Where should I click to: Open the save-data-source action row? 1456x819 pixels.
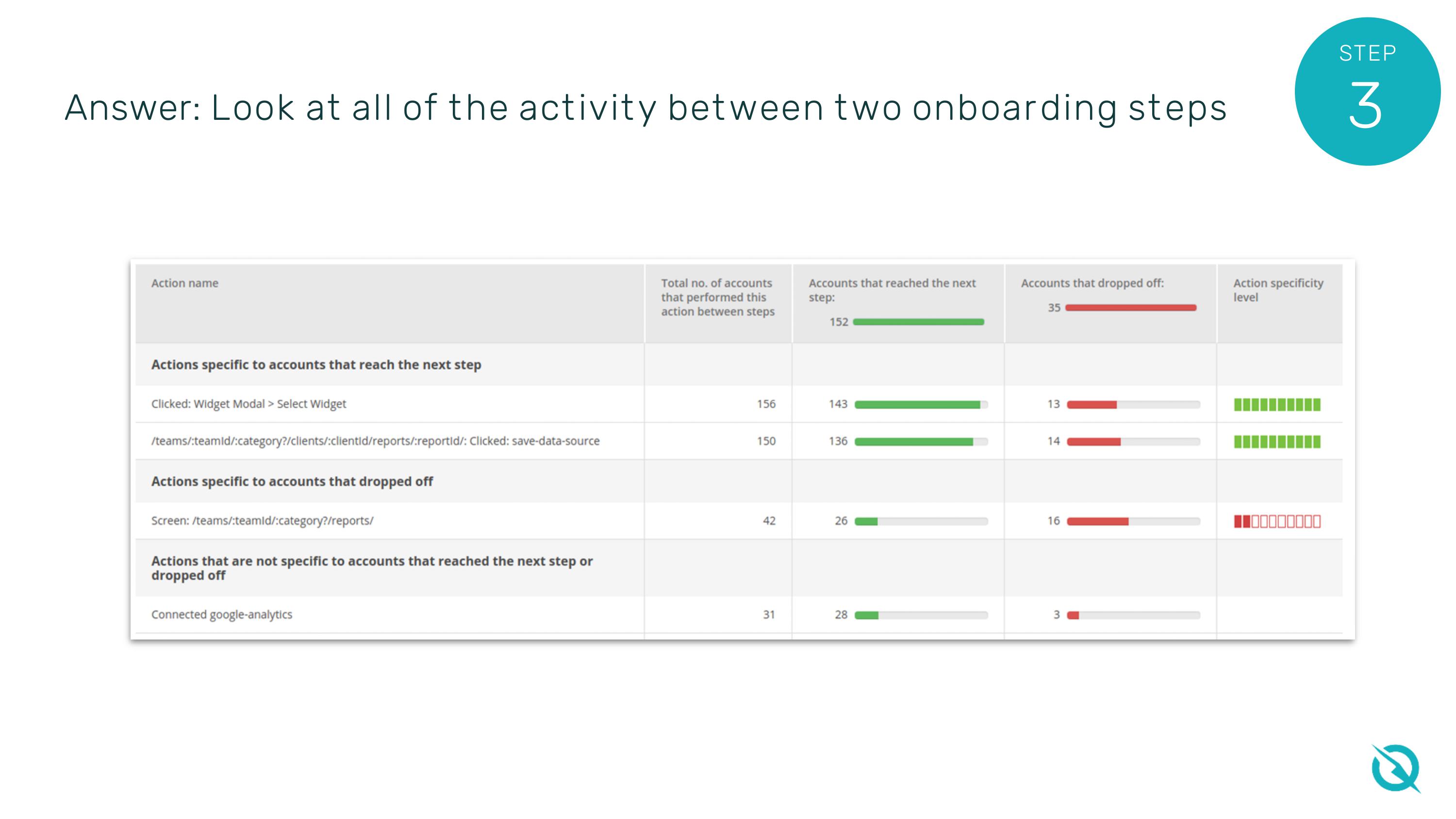pos(375,441)
